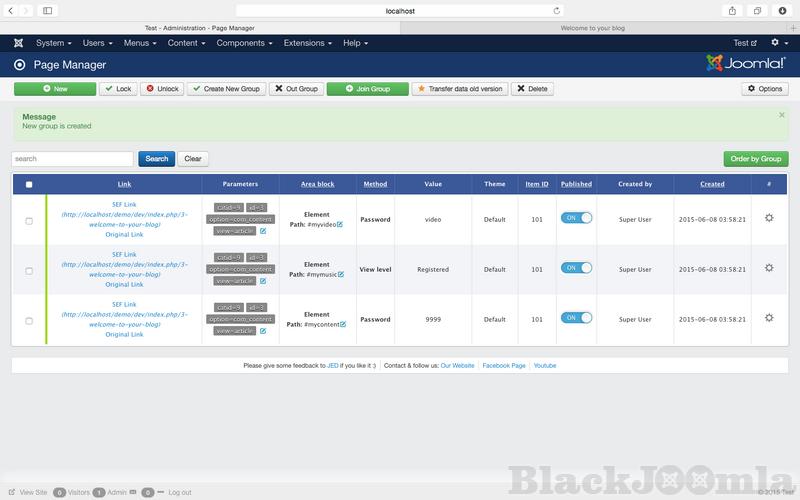Tick the checkbox for the #mymusic row
The width and height of the screenshot is (800, 500).
coord(28,270)
